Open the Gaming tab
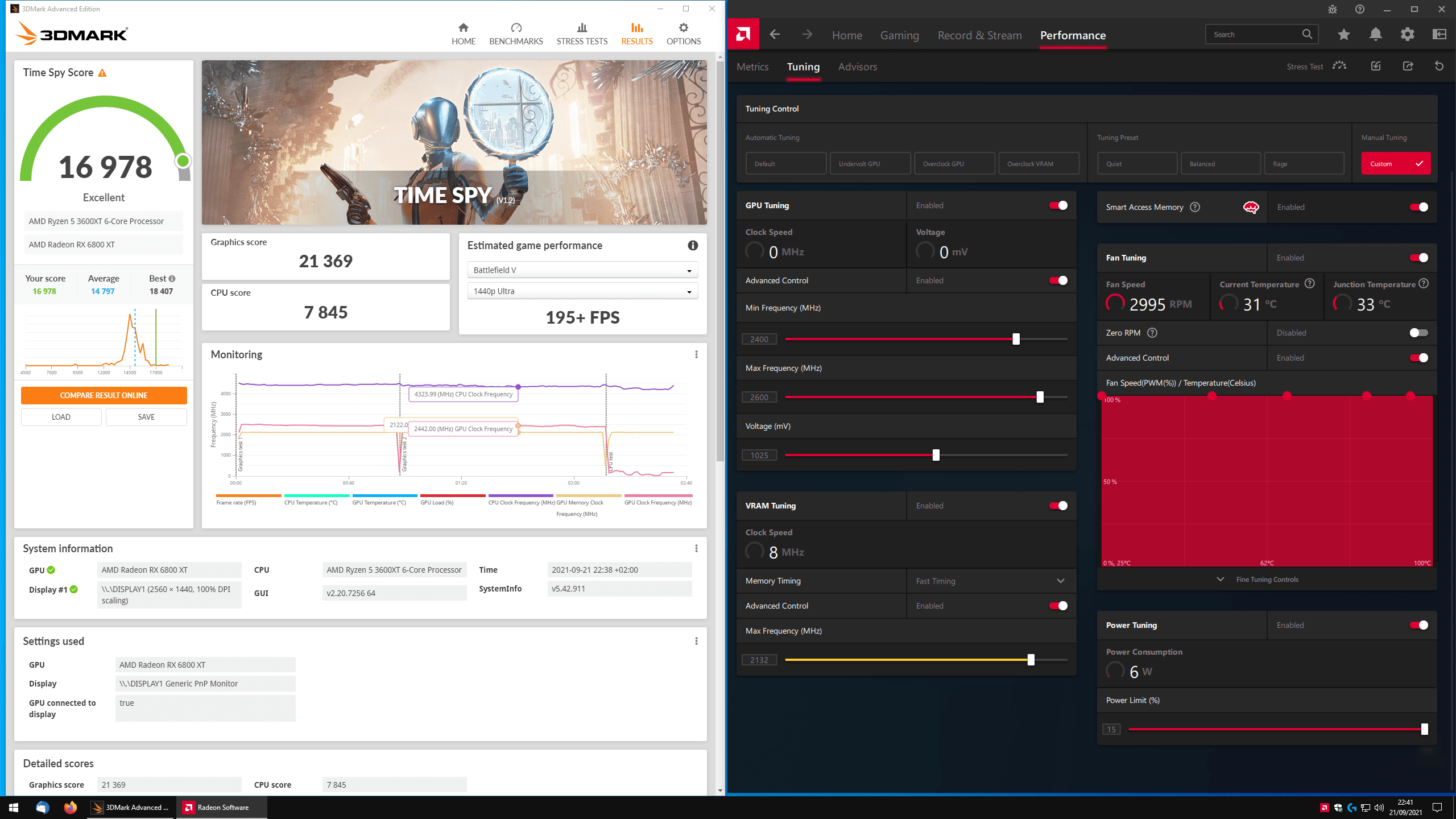This screenshot has width=1456, height=819. tap(899, 35)
